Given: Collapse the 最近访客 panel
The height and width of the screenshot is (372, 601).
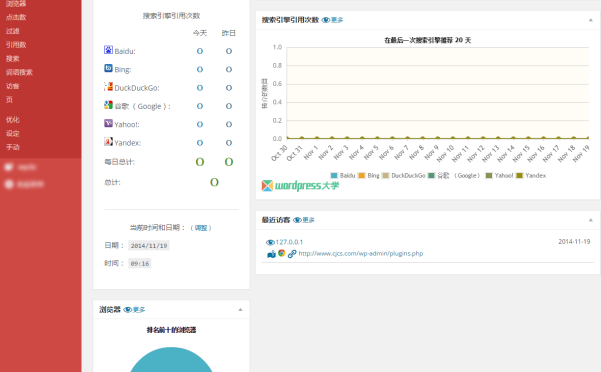Looking at the screenshot, I should click(x=591, y=220).
